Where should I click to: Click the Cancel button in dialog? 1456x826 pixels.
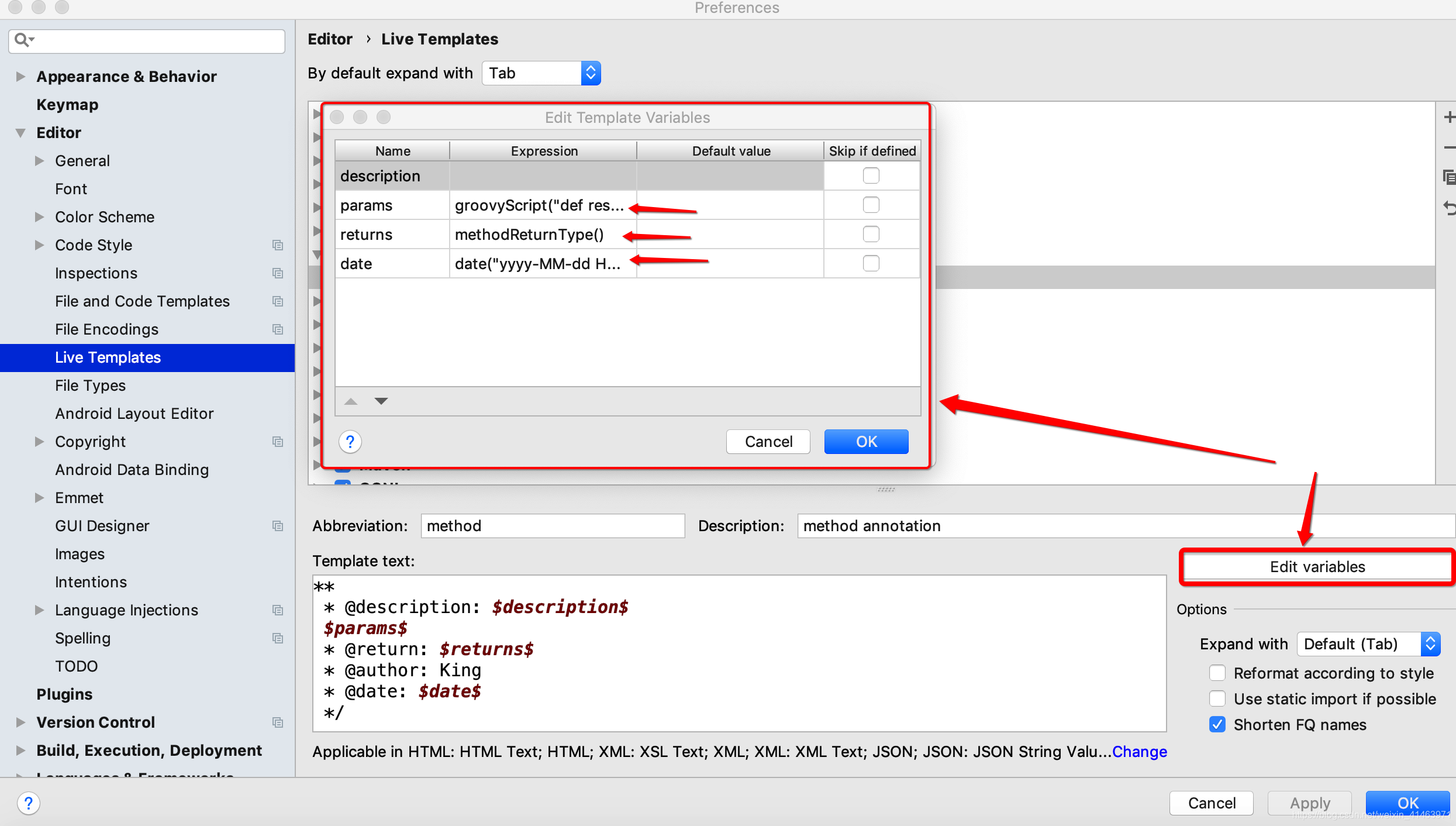pos(770,441)
